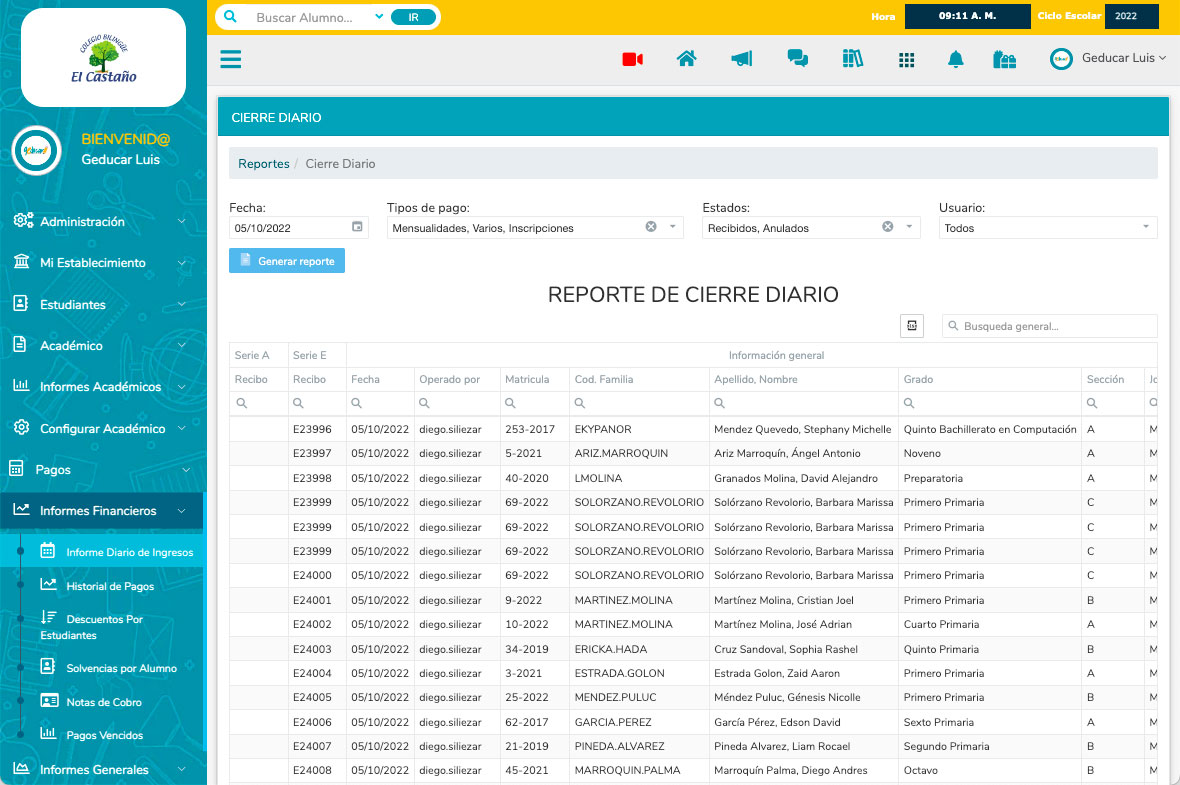The image size is (1180, 785).
Task: Click the IR search button
Action: pos(413,17)
